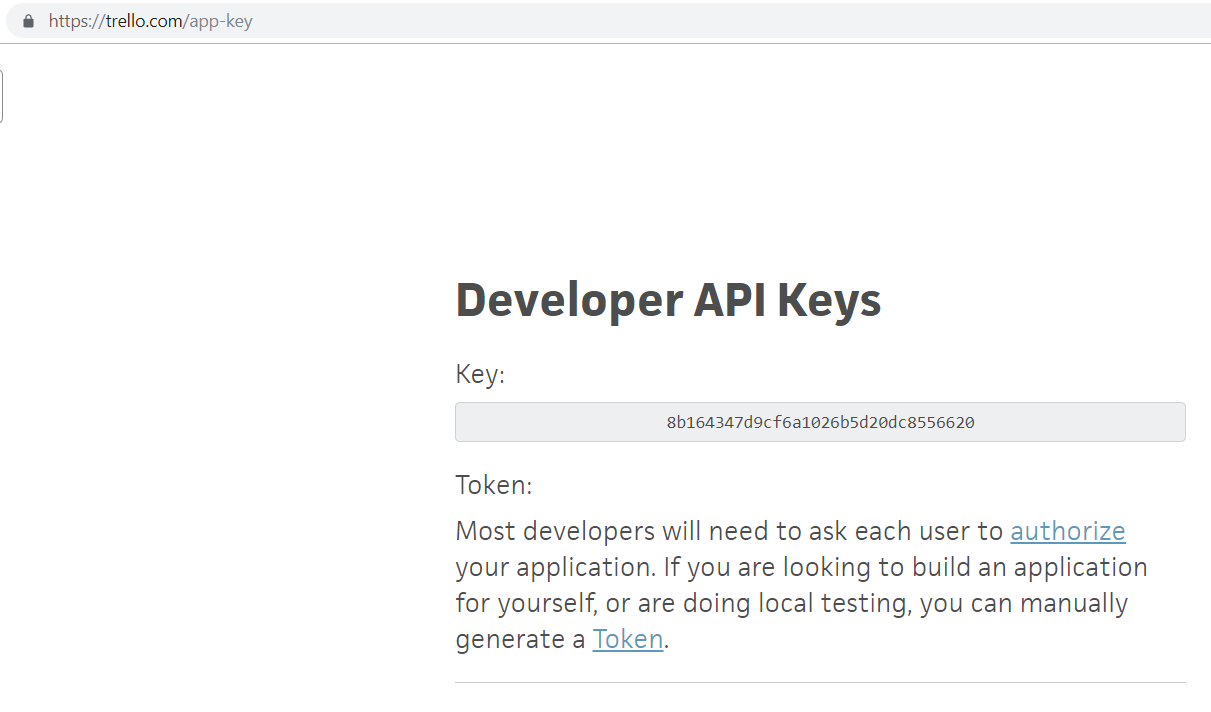This screenshot has height=712, width=1211.
Task: Click the Developer API Keys heading
Action: pyautogui.click(x=668, y=300)
